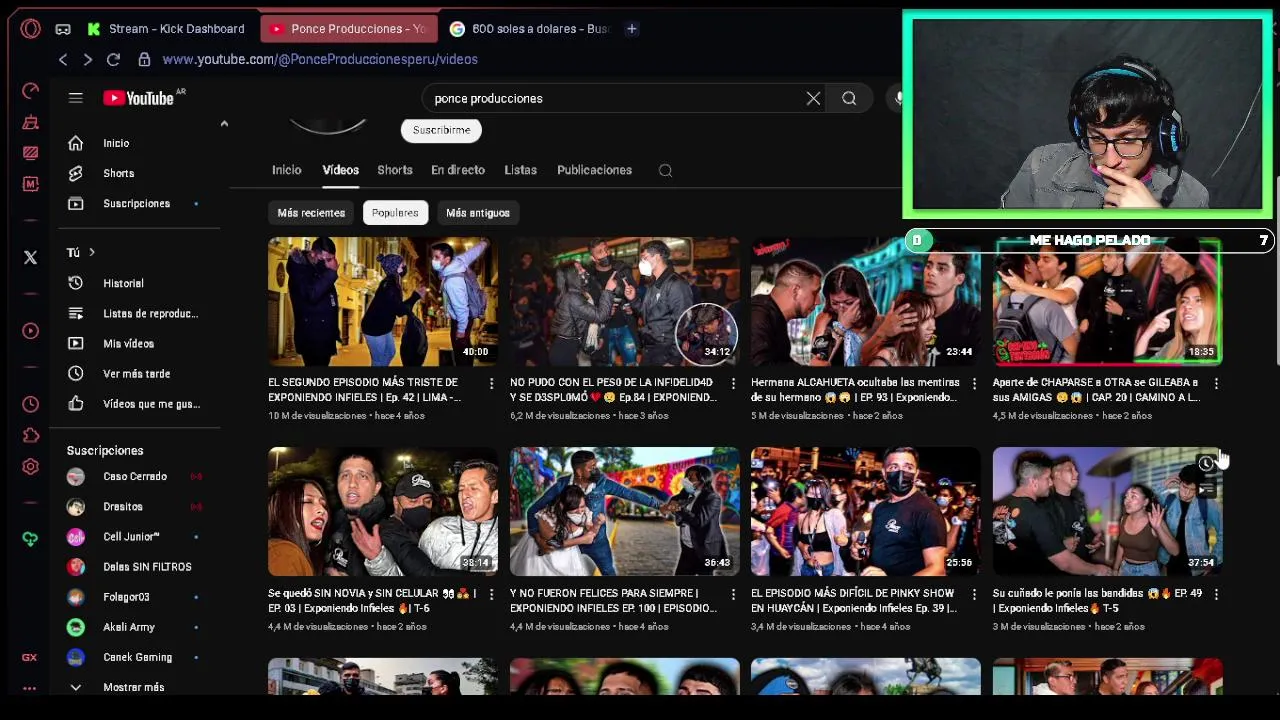Switch to Stream - Kick Dashboard tab
Image resolution: width=1280 pixels, height=720 pixels.
point(166,29)
